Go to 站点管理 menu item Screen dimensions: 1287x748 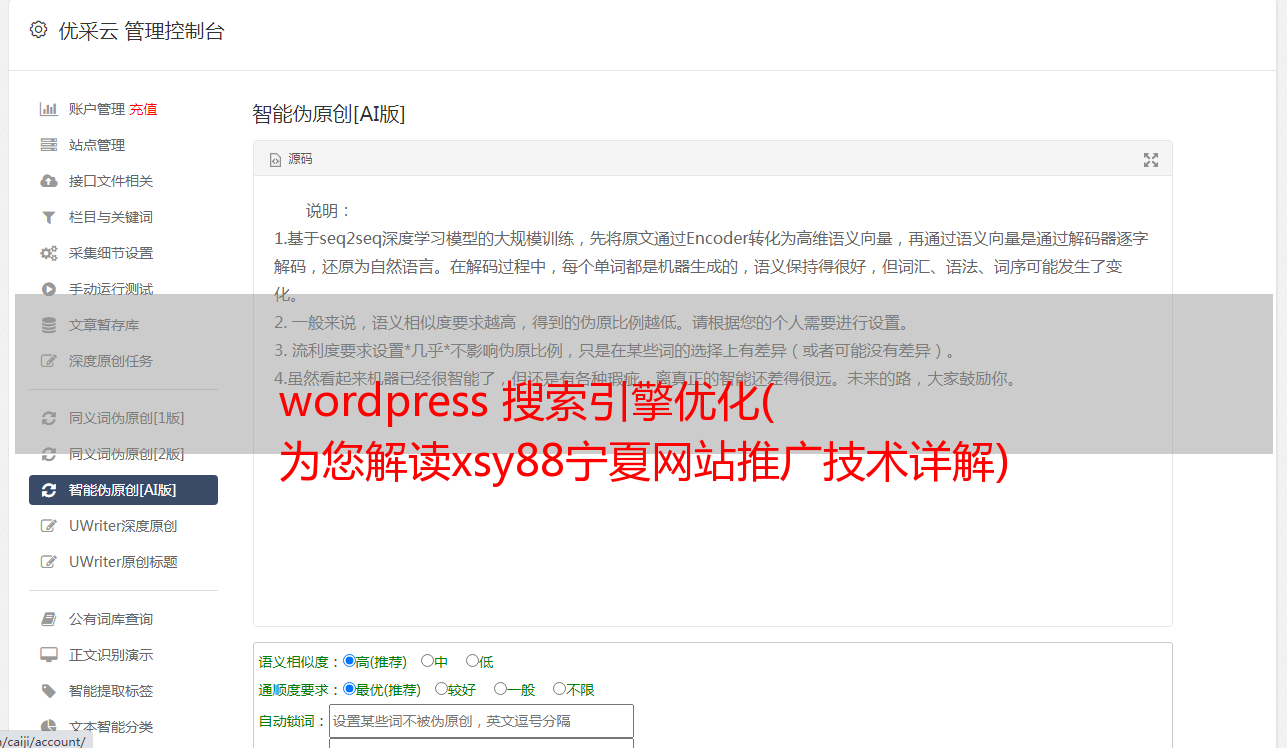click(x=97, y=145)
